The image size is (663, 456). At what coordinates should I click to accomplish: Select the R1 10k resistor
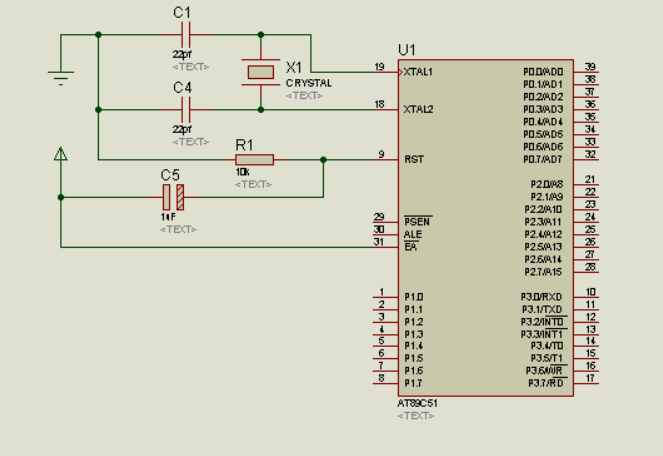[x=255, y=160]
